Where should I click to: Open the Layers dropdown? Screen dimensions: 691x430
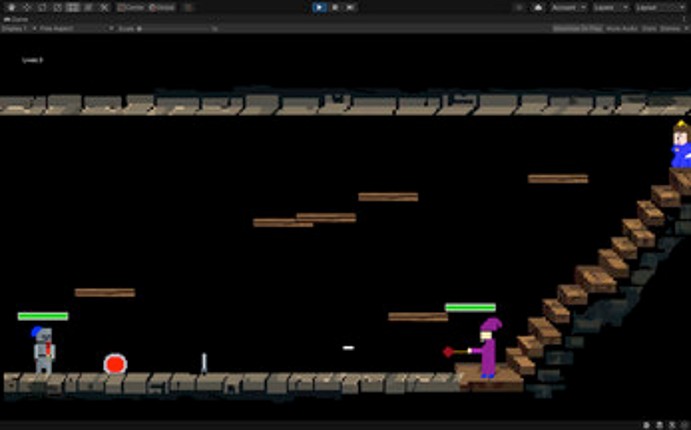[x=610, y=7]
